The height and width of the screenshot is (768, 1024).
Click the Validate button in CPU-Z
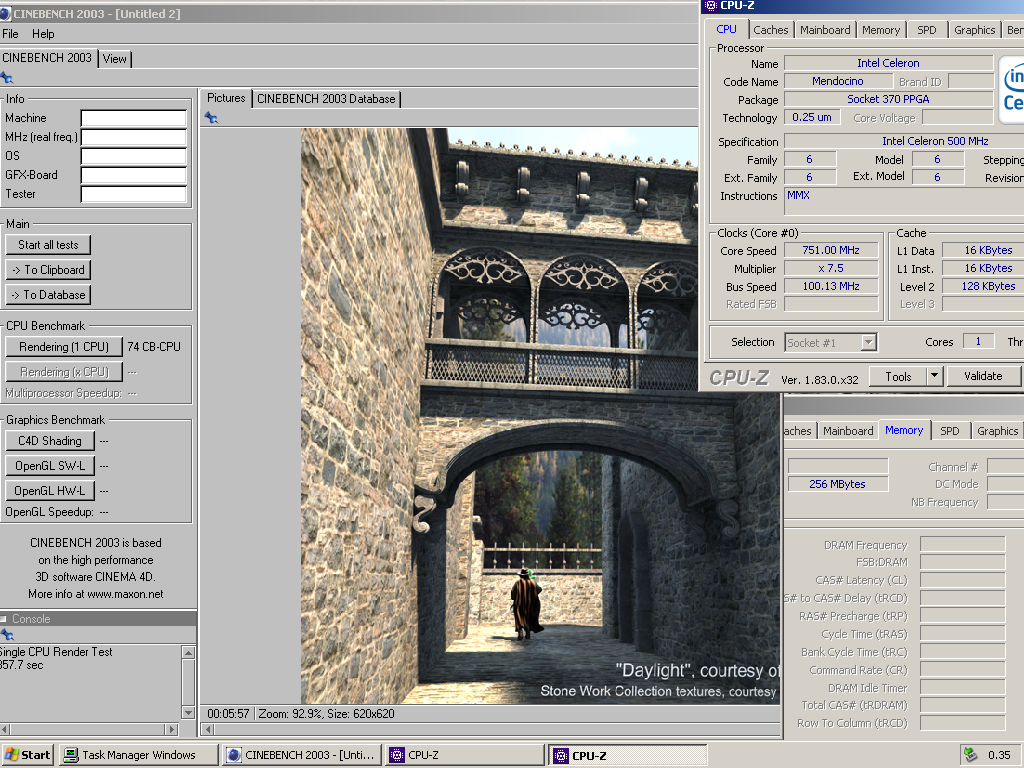[x=983, y=376]
